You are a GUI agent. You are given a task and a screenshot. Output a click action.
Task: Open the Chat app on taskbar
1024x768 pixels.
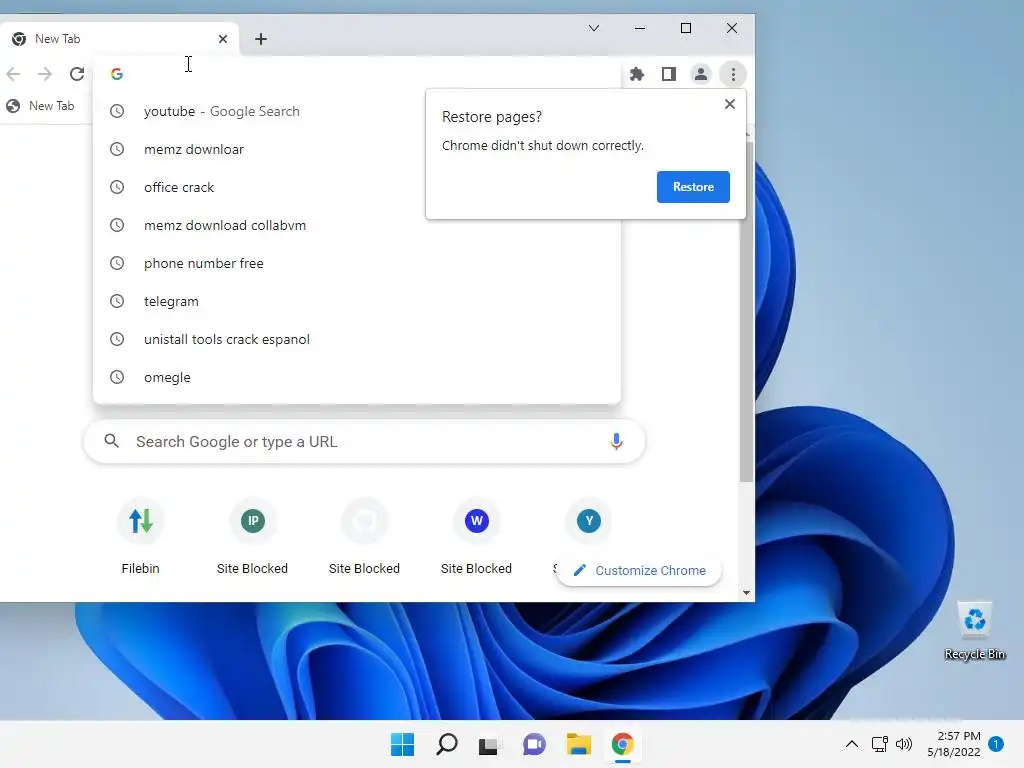tap(534, 744)
